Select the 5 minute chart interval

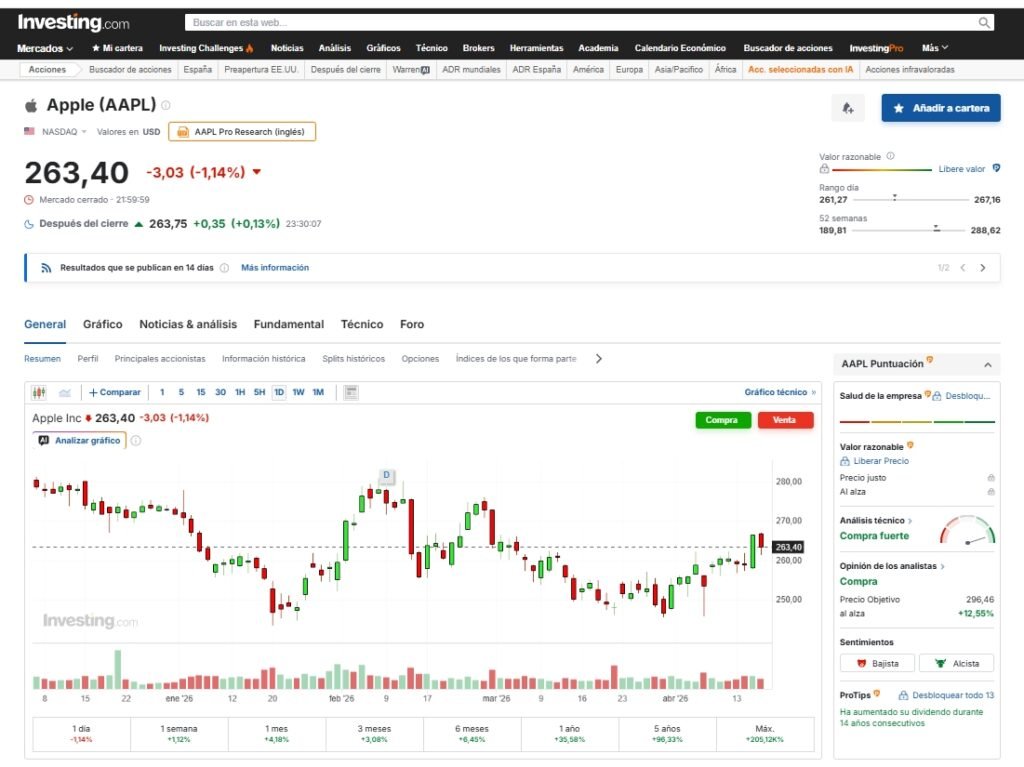[x=181, y=393]
